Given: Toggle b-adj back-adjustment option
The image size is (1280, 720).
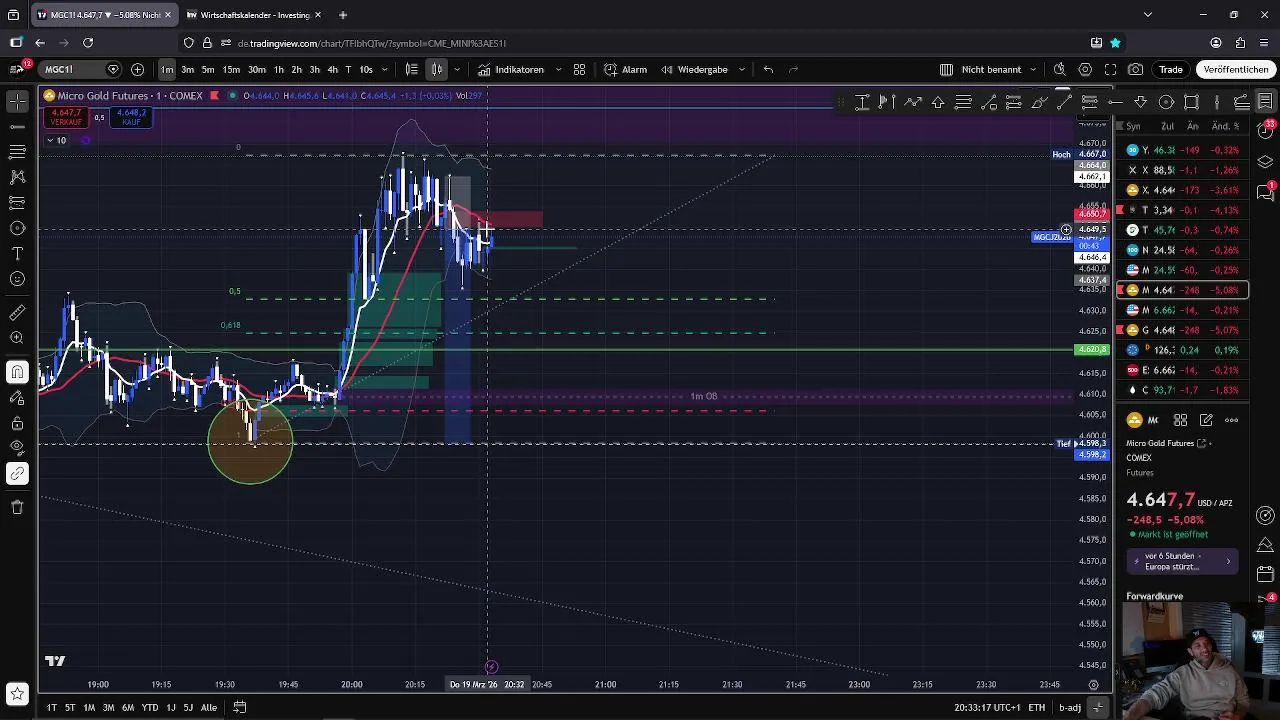Looking at the screenshot, I should [x=1070, y=707].
